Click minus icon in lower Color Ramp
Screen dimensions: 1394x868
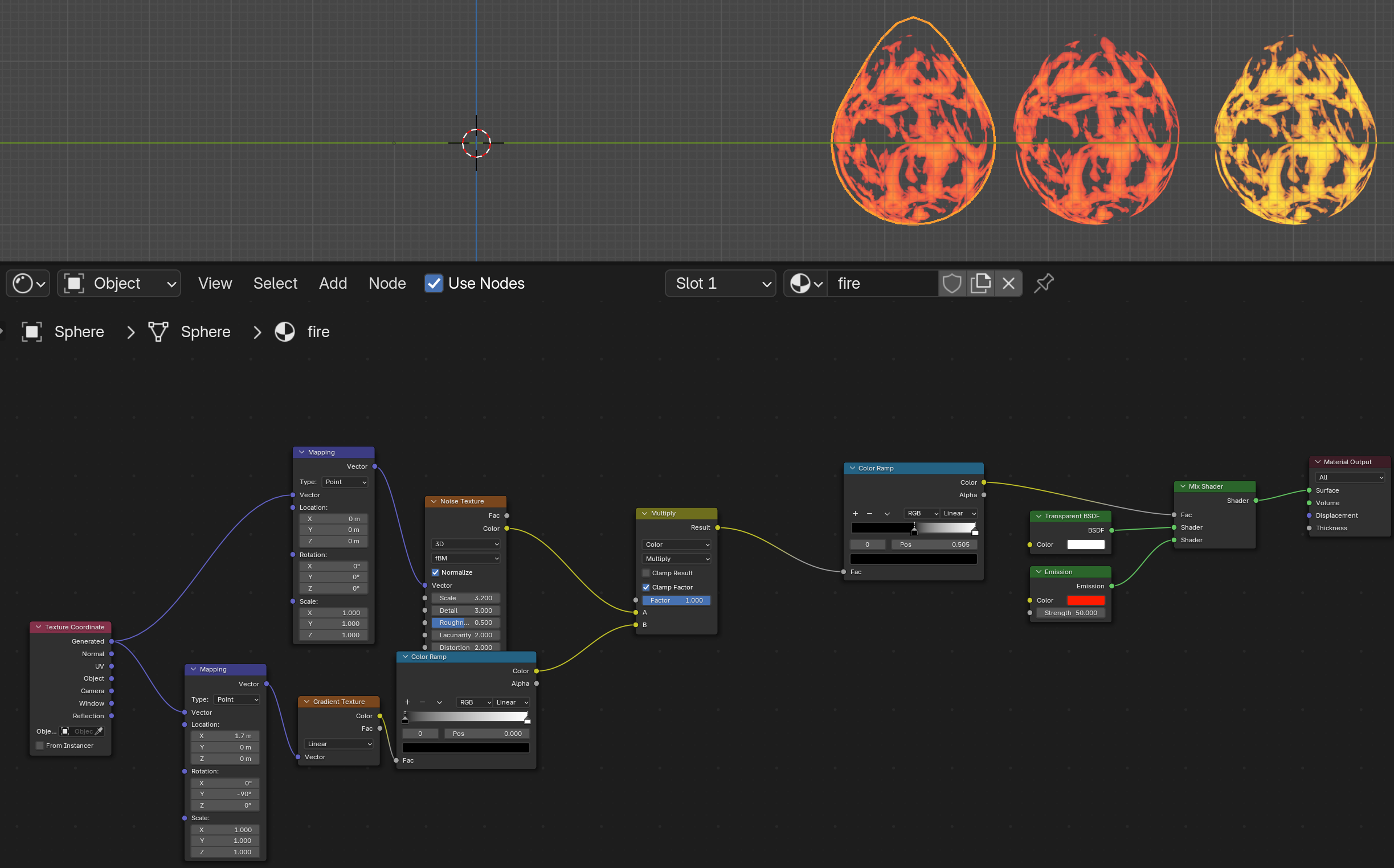click(x=423, y=702)
